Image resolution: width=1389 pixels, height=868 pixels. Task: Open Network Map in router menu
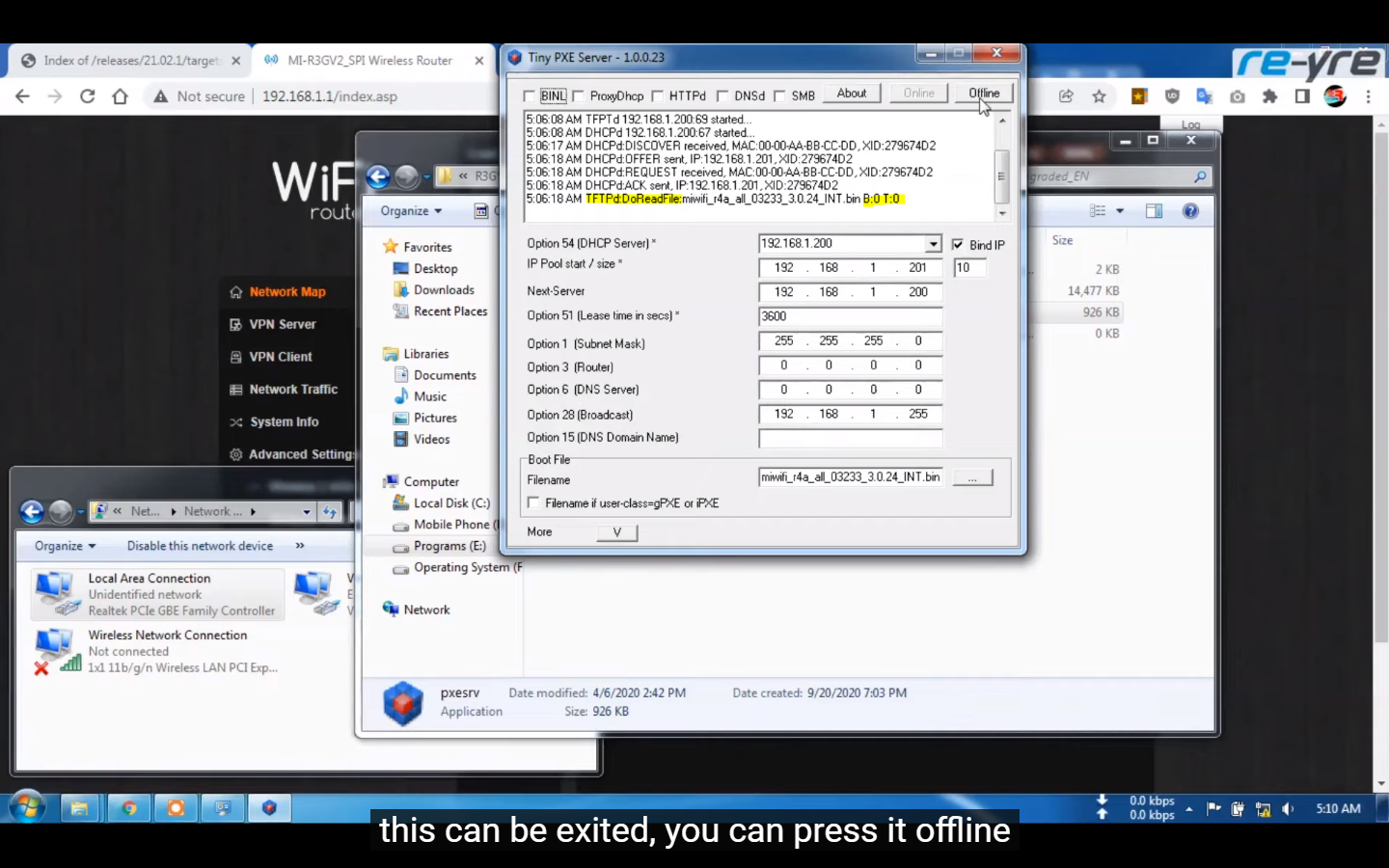[x=287, y=292]
